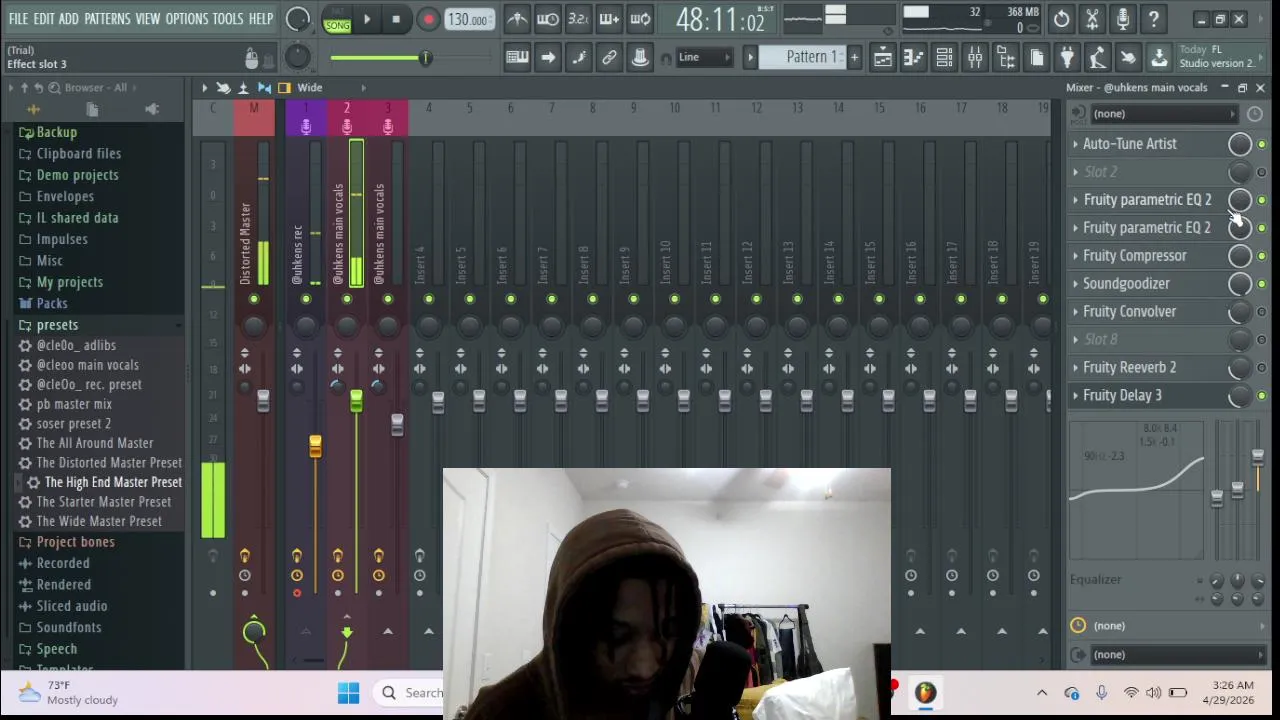Open the question mark help icon

(x=1154, y=19)
